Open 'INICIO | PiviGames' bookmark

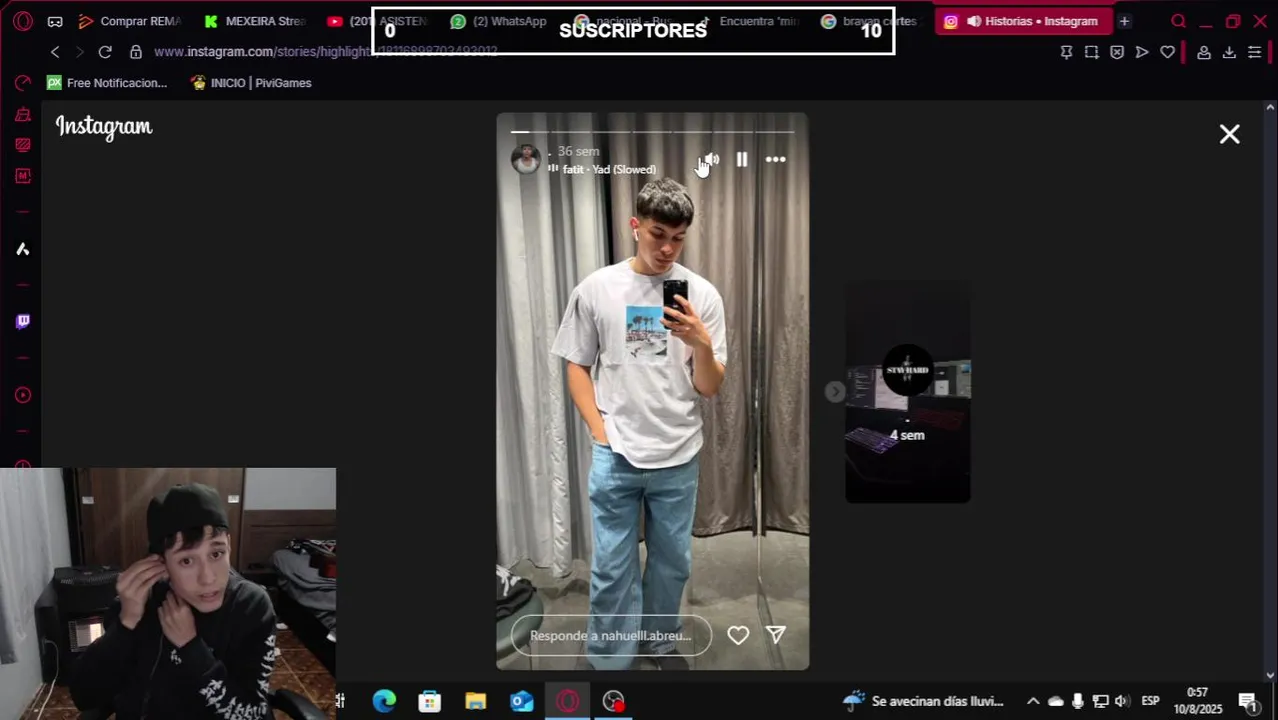click(251, 83)
